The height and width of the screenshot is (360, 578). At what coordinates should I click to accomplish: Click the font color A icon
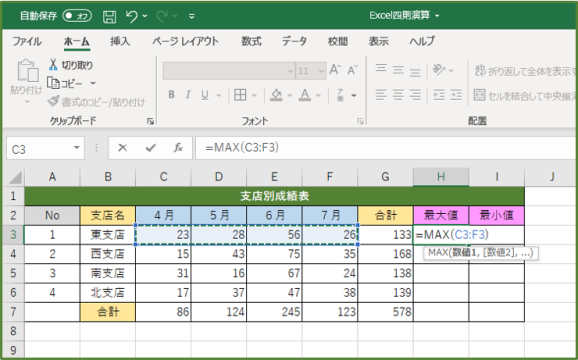(304, 95)
